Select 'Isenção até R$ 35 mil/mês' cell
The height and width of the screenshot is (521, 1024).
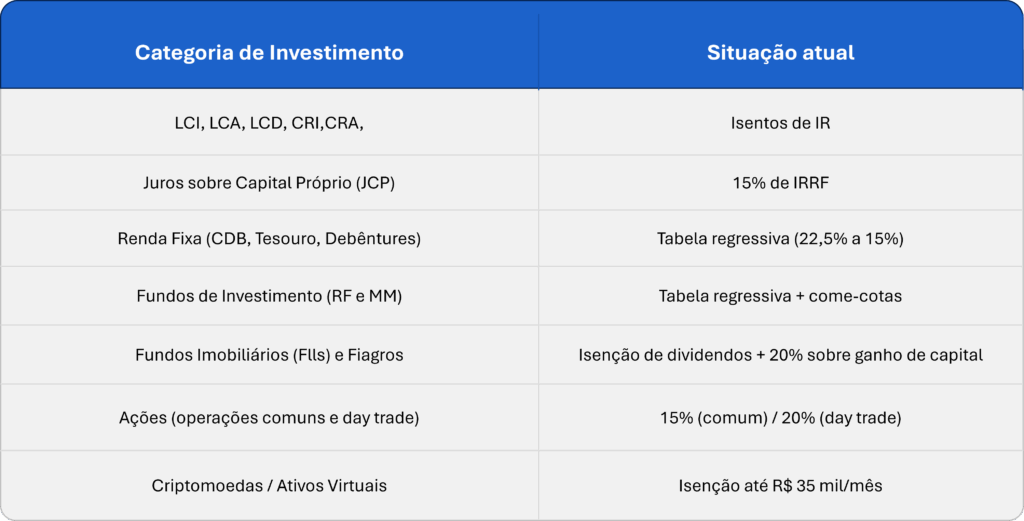[x=780, y=486]
